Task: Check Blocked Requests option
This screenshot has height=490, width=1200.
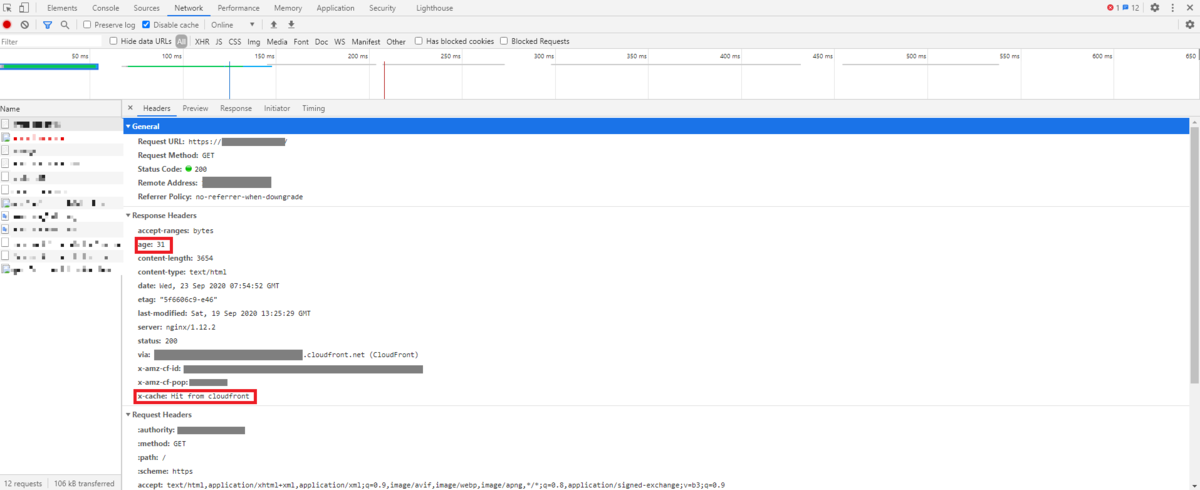Action: tap(505, 41)
